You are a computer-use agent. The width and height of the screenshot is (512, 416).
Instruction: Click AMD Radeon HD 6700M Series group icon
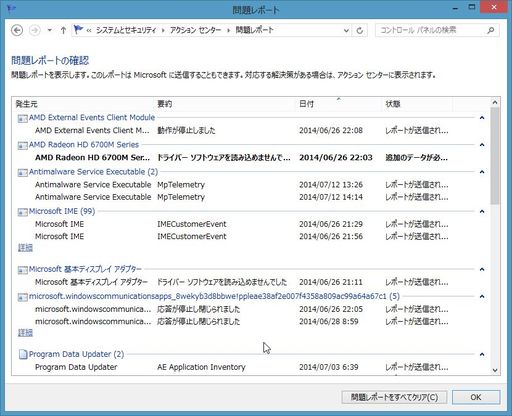click(x=22, y=145)
